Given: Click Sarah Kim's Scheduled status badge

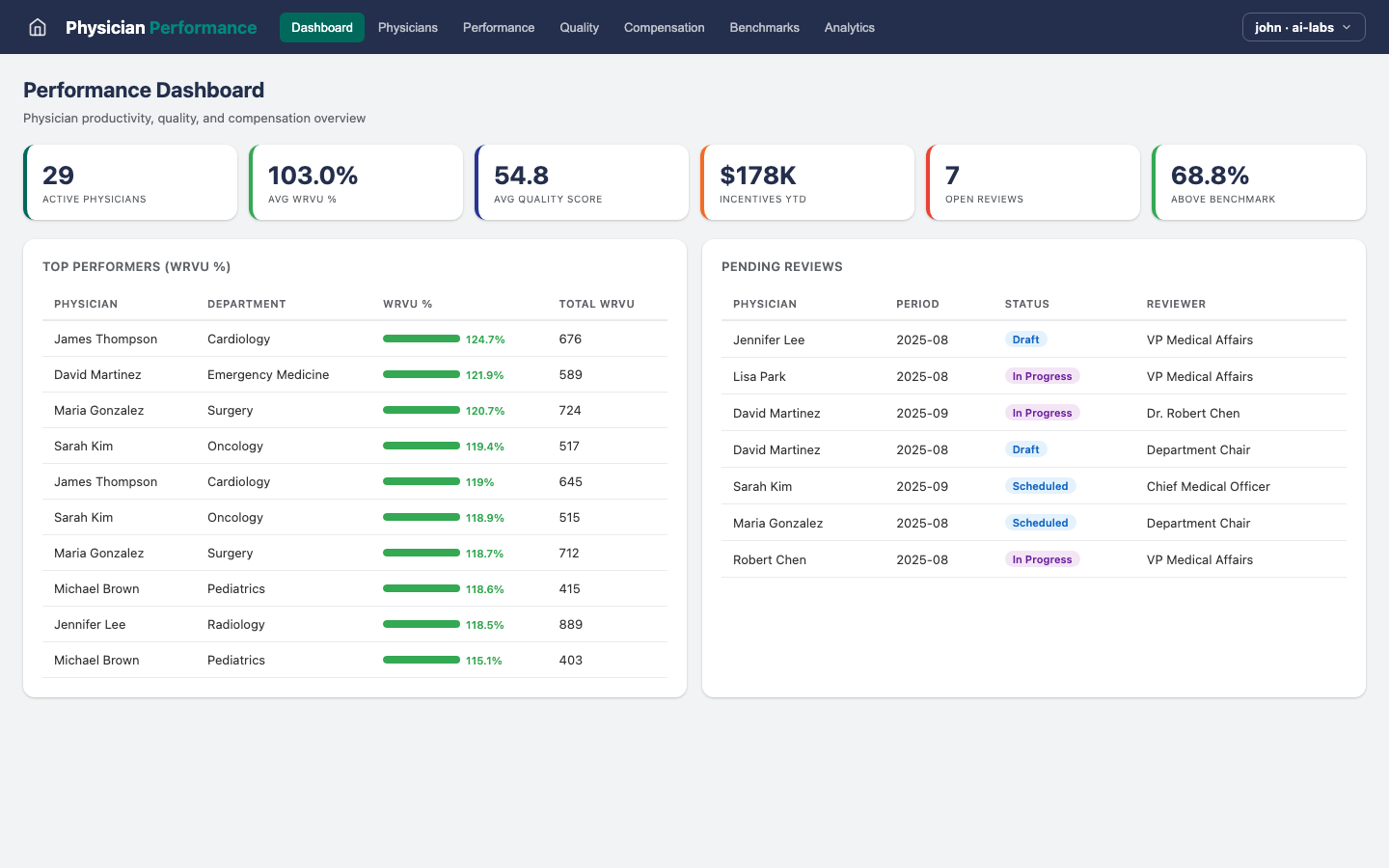Looking at the screenshot, I should pos(1040,486).
